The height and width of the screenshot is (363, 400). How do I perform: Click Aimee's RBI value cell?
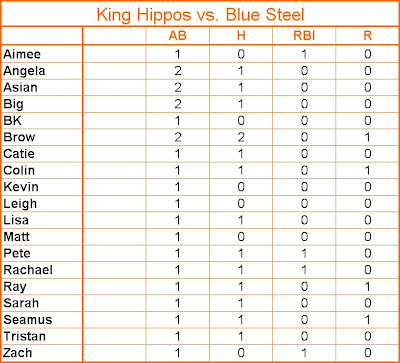point(304,54)
